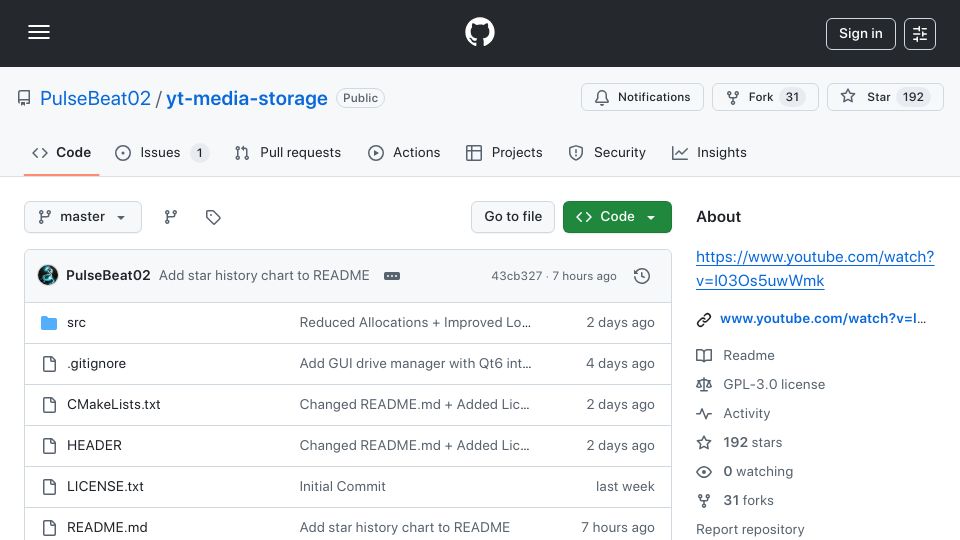The height and width of the screenshot is (540, 960).
Task: Open LICENSE.txt file
Action: tap(105, 487)
